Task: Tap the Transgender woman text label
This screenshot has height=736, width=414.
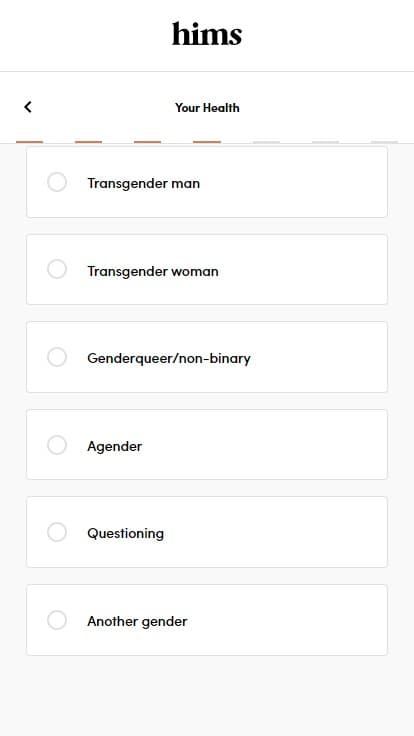Action: coord(153,271)
